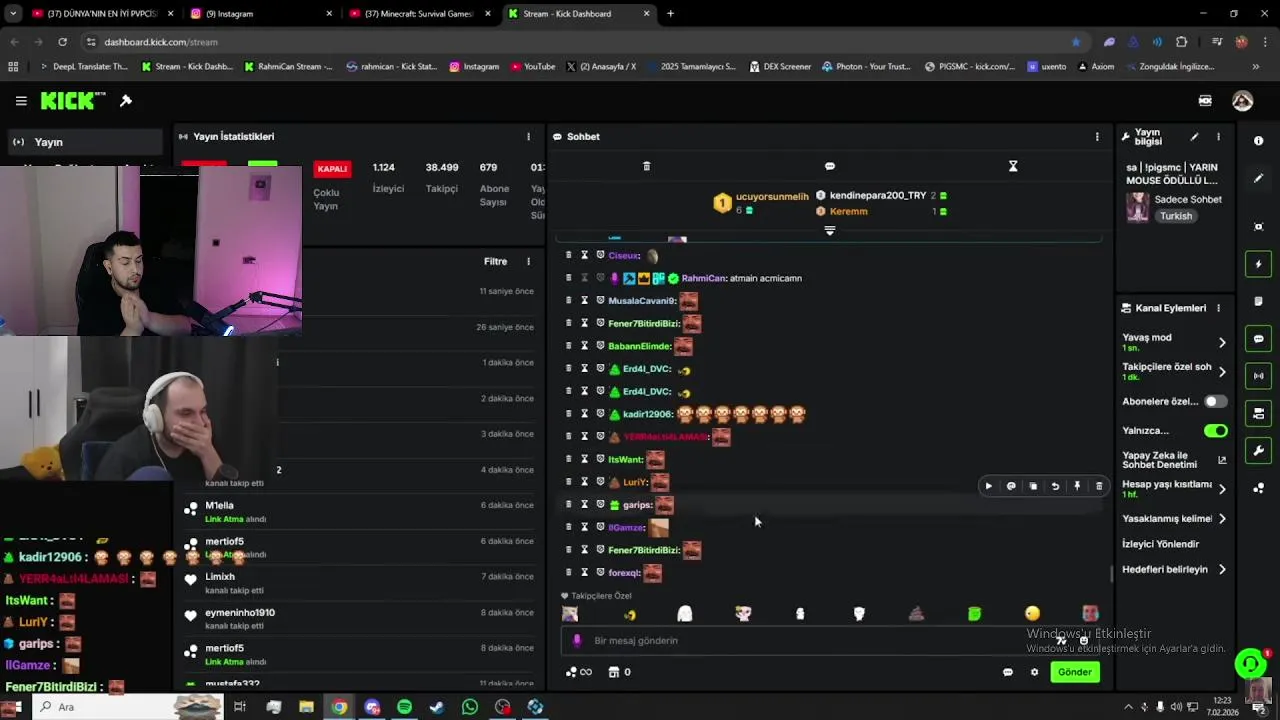The height and width of the screenshot is (720, 1280).
Task: Click the broadcast signal icon in the right sidebar
Action: pos(1258,376)
